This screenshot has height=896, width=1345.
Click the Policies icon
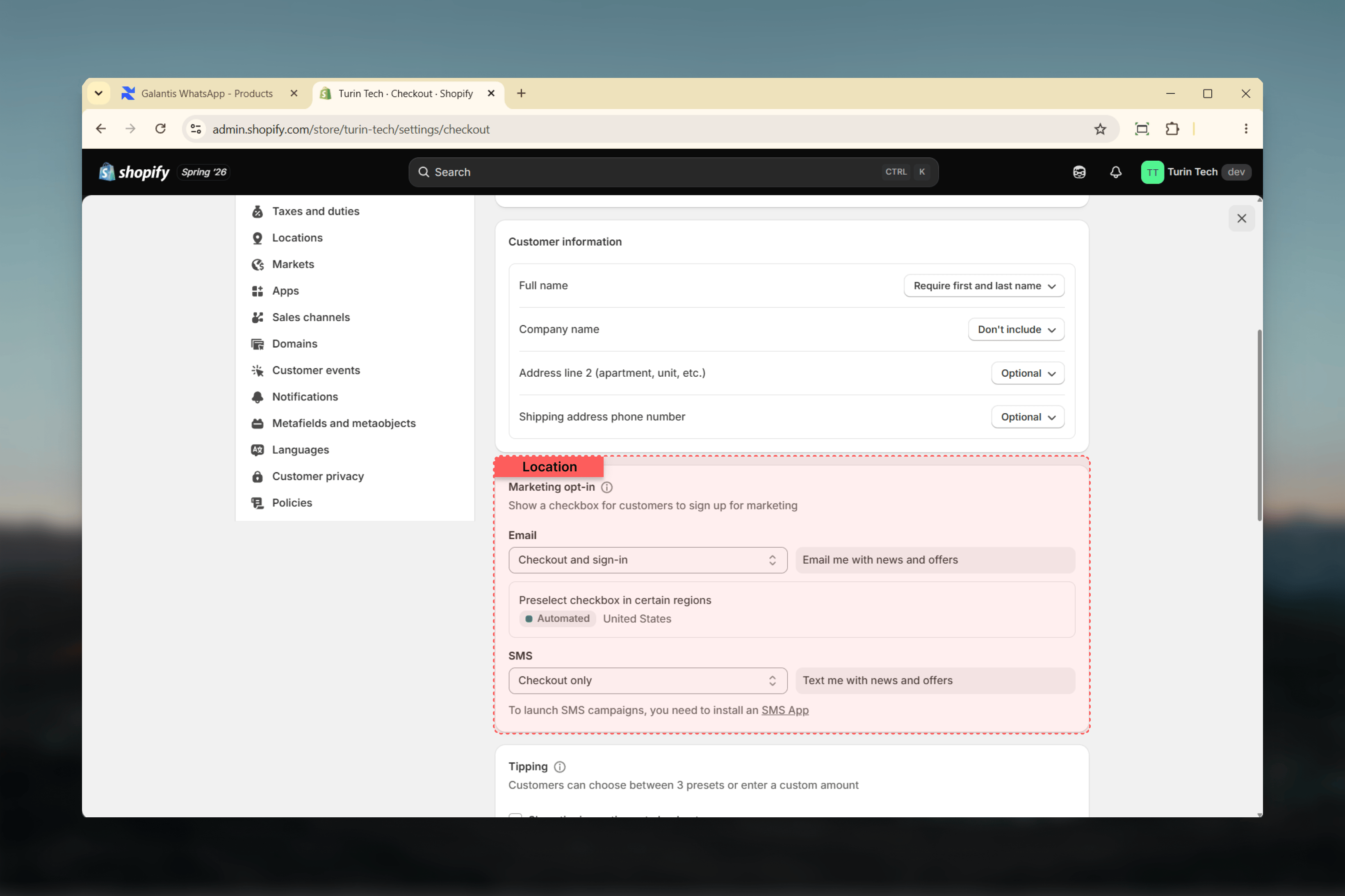tap(258, 503)
